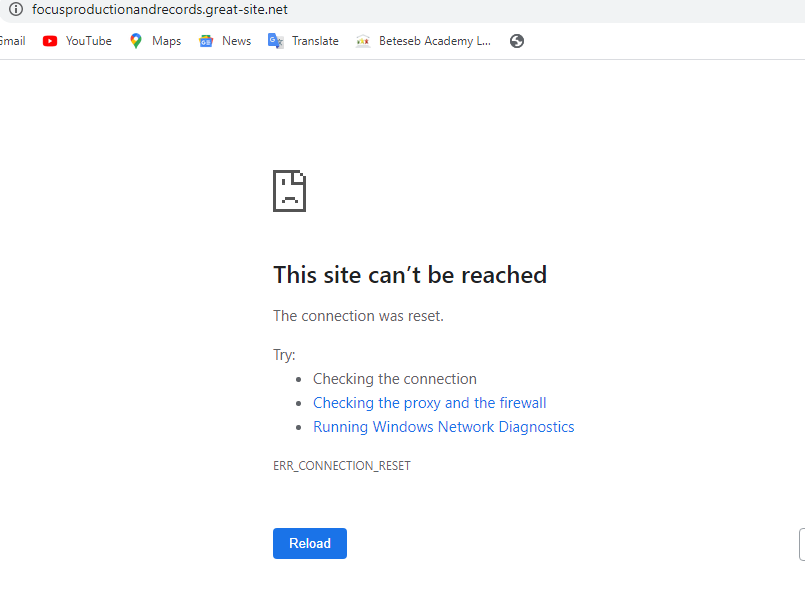Open the Translate bookmark label
The height and width of the screenshot is (601, 805).
315,41
